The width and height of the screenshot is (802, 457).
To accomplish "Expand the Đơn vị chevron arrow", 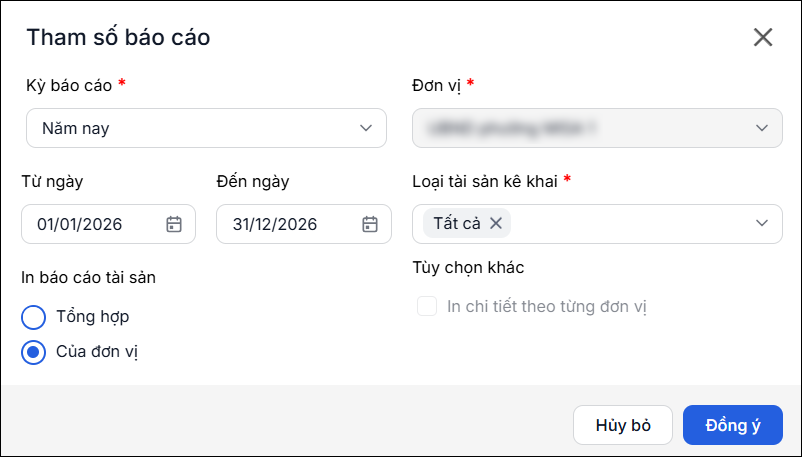I will (762, 128).
